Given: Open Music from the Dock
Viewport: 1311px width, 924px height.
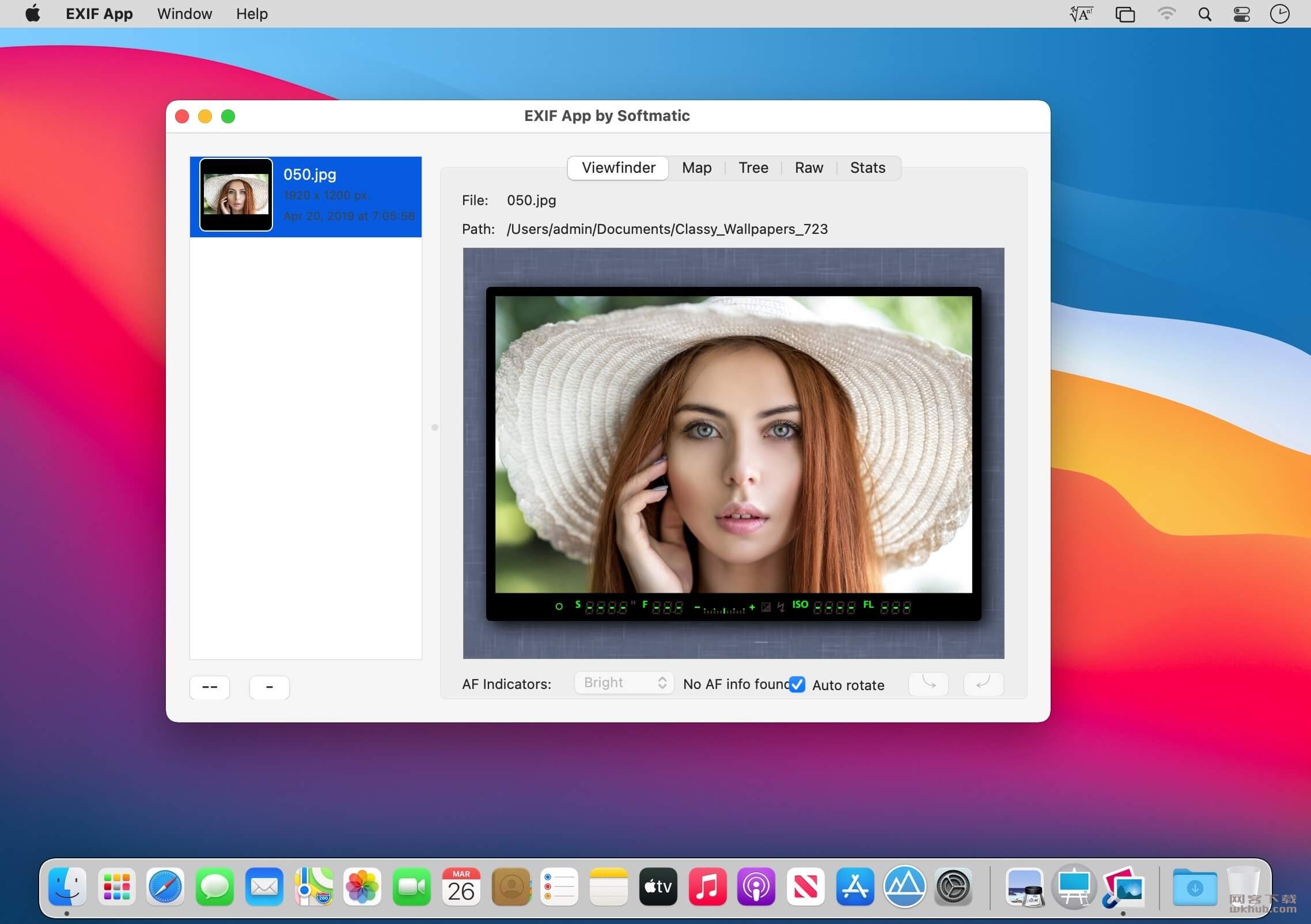Looking at the screenshot, I should (x=707, y=887).
